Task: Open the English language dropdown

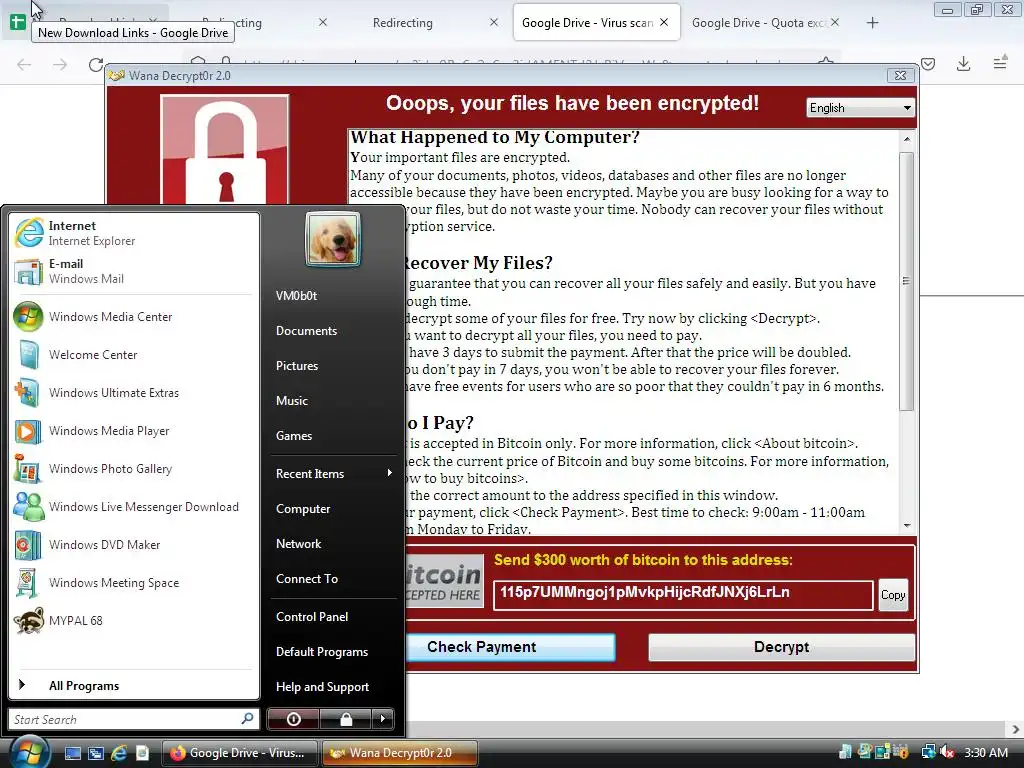Action: [x=860, y=108]
